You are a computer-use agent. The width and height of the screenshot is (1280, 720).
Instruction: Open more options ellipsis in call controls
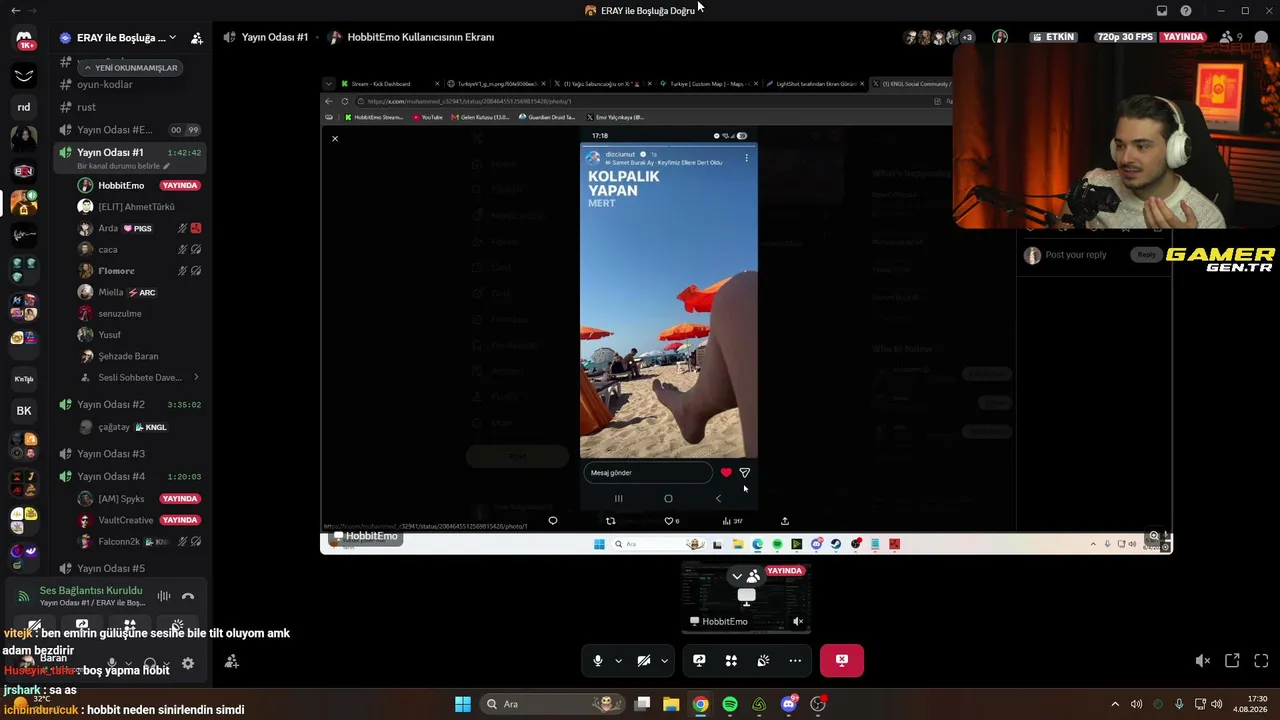coord(795,660)
